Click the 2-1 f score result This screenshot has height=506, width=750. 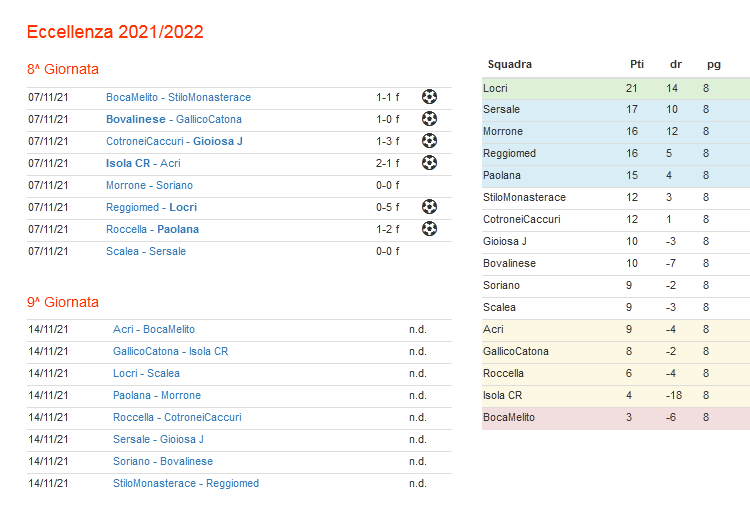[x=387, y=163]
